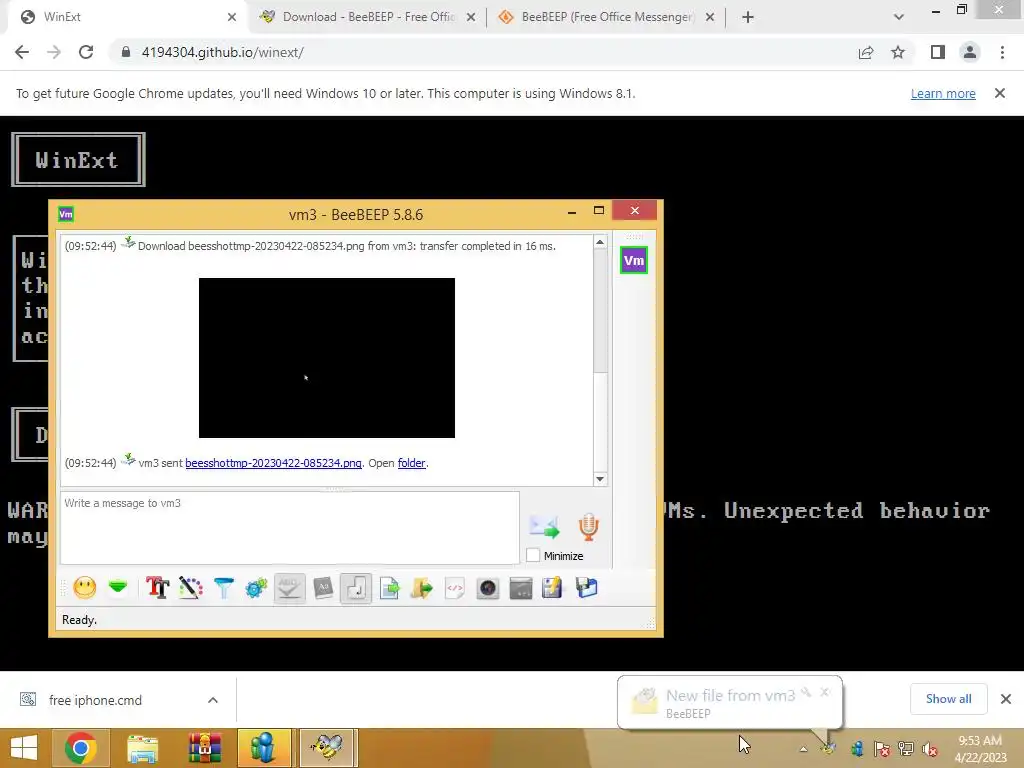1024x768 pixels.
Task: Click the BeeBEEP bee taskbar icon
Action: 327,748
